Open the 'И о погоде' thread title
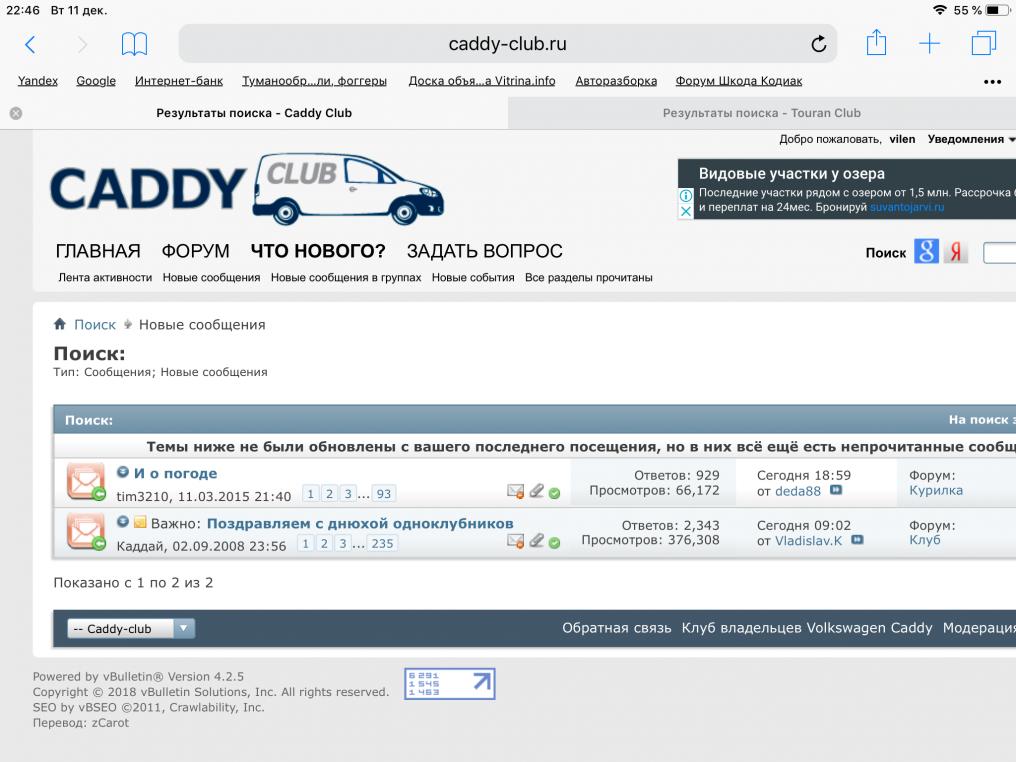Screen dimensions: 1016x762 (x=176, y=474)
